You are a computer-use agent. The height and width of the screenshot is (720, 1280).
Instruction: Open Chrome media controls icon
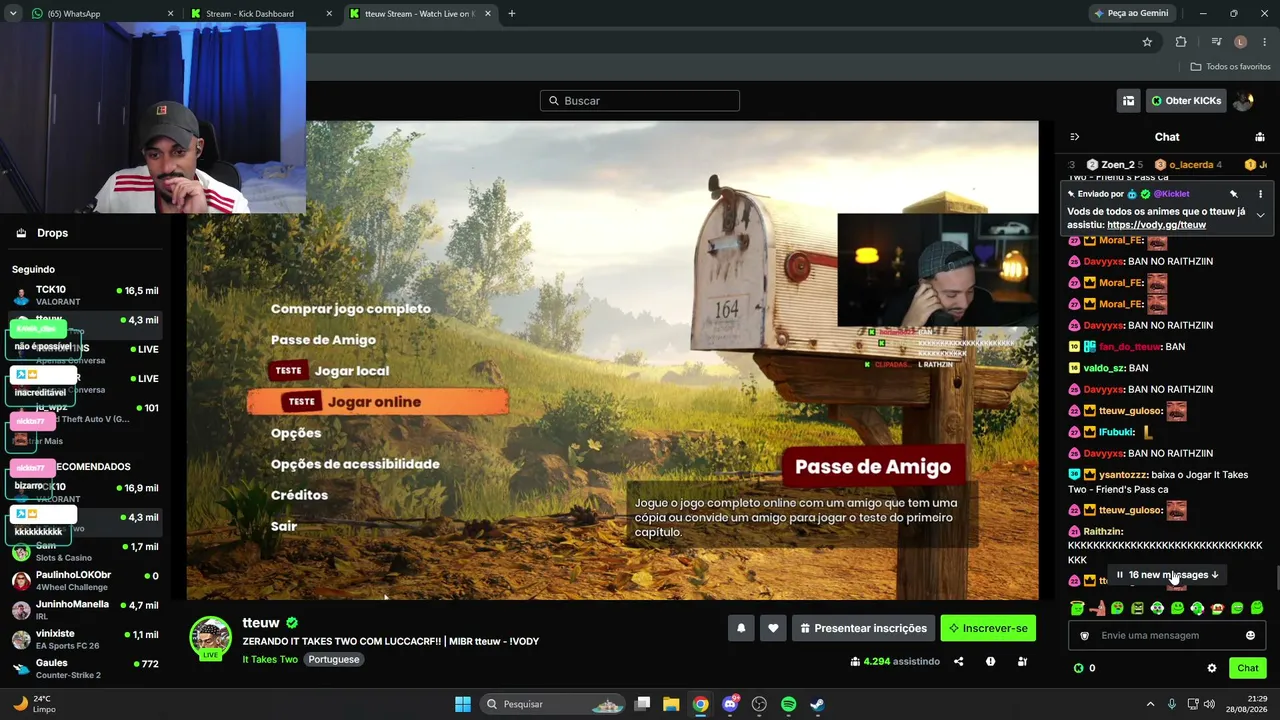click(x=1216, y=42)
